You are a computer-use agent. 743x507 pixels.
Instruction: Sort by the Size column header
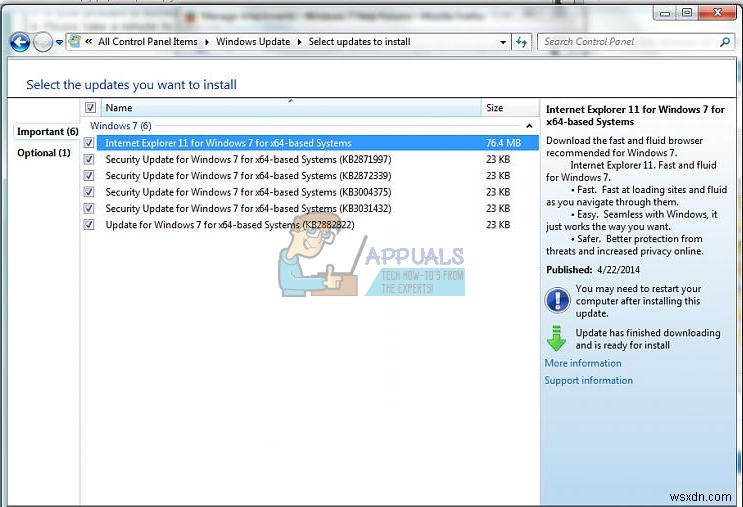click(x=510, y=108)
